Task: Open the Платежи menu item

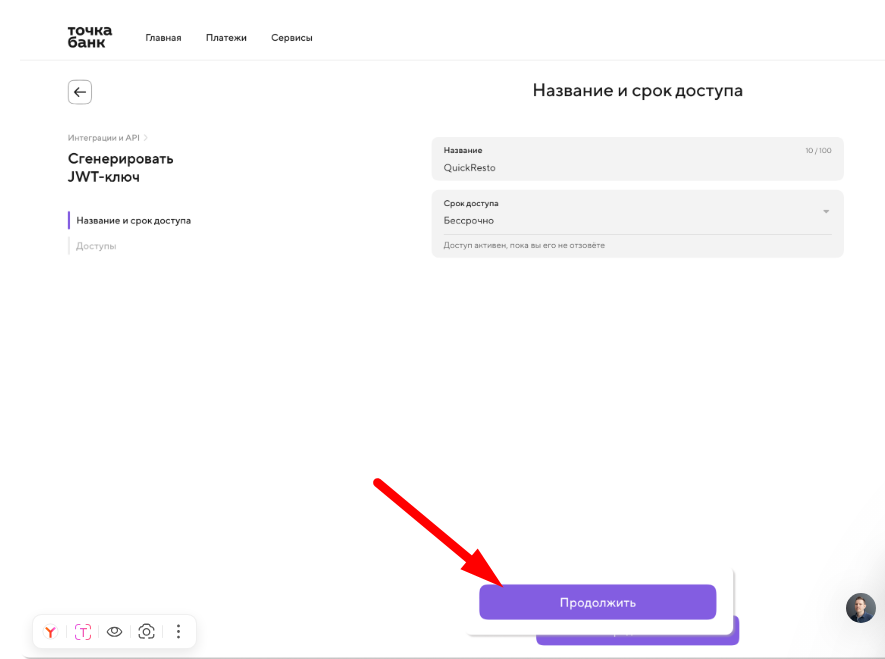Action: (x=226, y=38)
